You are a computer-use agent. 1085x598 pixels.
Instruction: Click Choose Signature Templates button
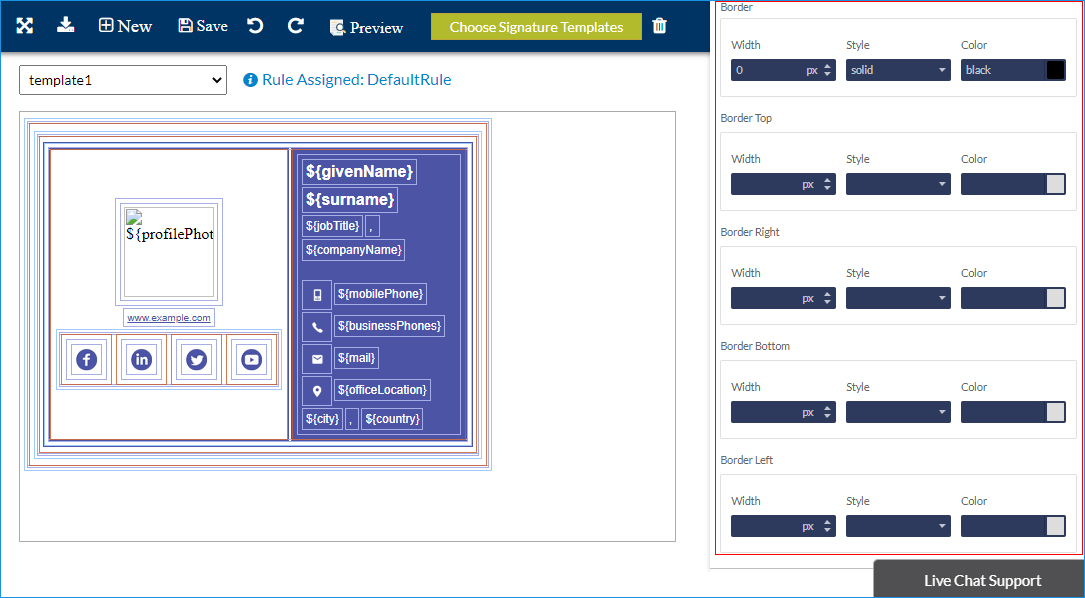click(536, 27)
